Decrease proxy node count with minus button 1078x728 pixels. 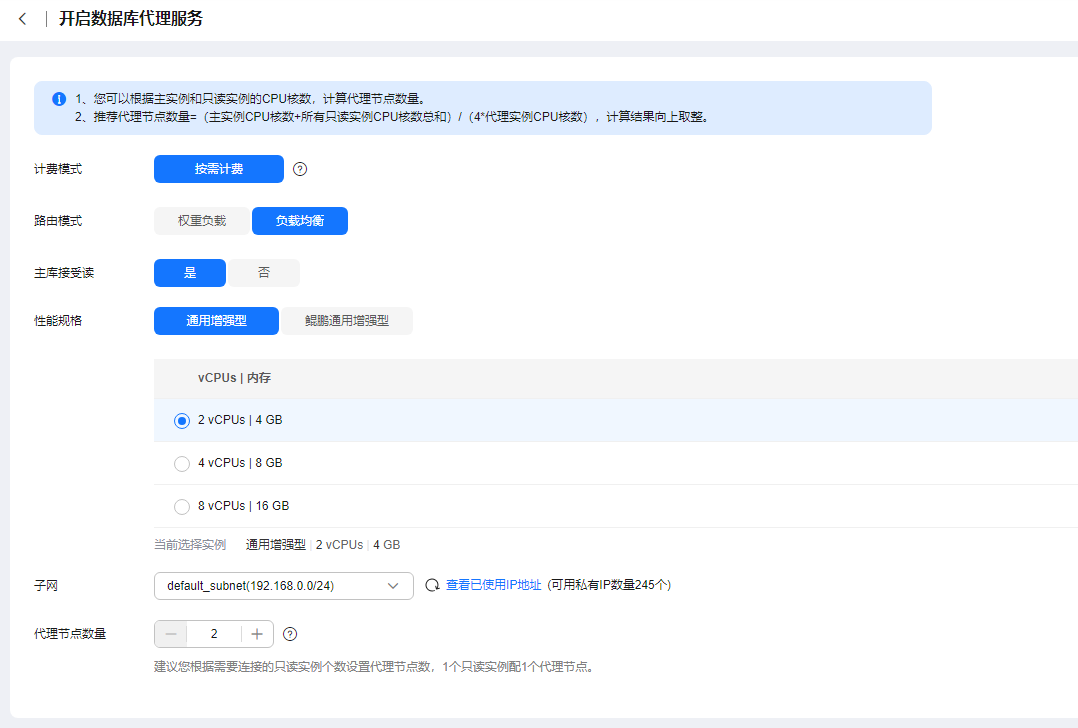pyautogui.click(x=171, y=634)
